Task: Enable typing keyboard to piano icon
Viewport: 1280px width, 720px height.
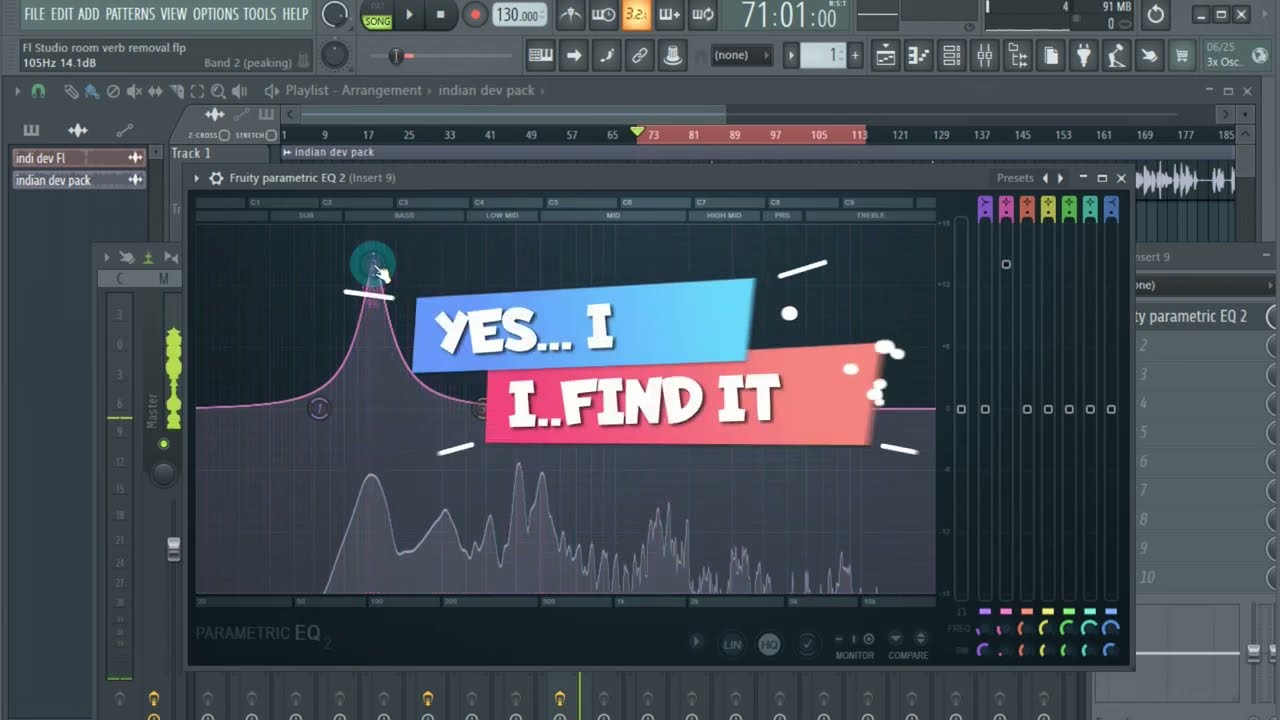Action: tap(541, 56)
